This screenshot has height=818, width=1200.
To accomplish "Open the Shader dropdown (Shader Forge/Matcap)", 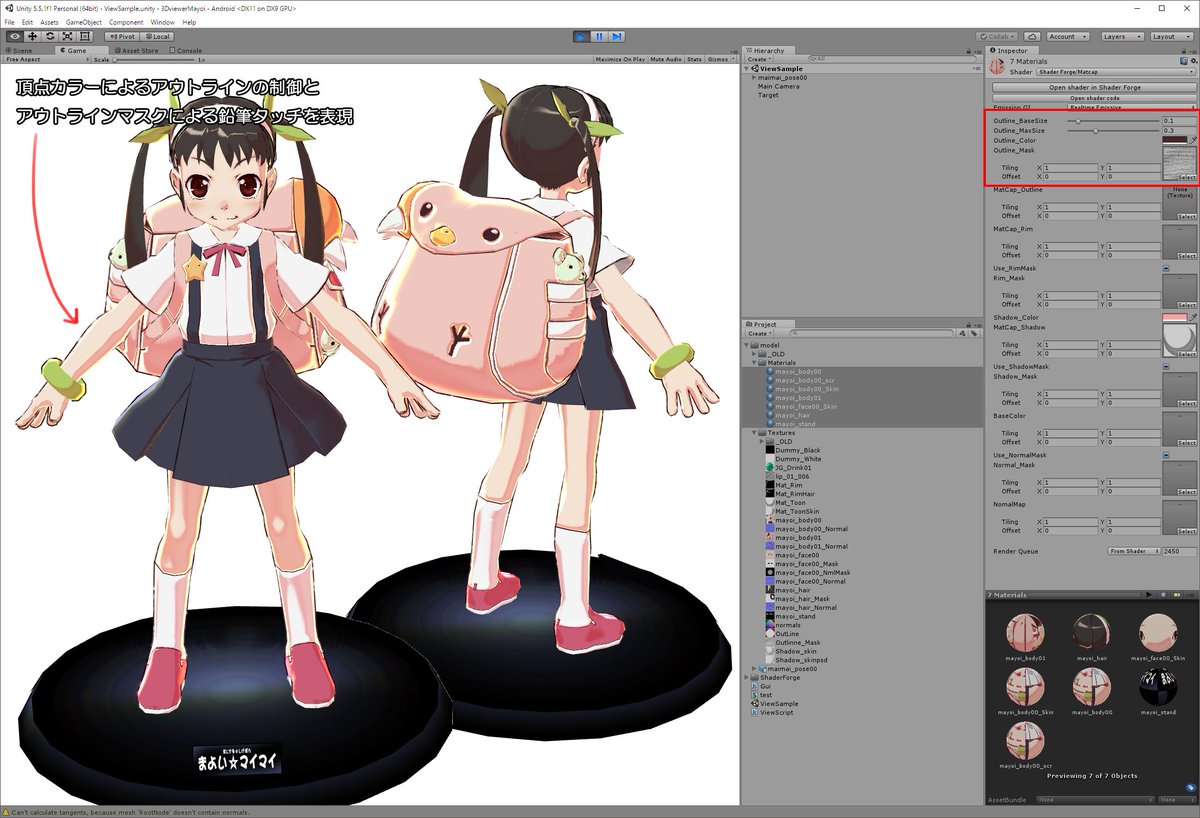I will [1116, 72].
